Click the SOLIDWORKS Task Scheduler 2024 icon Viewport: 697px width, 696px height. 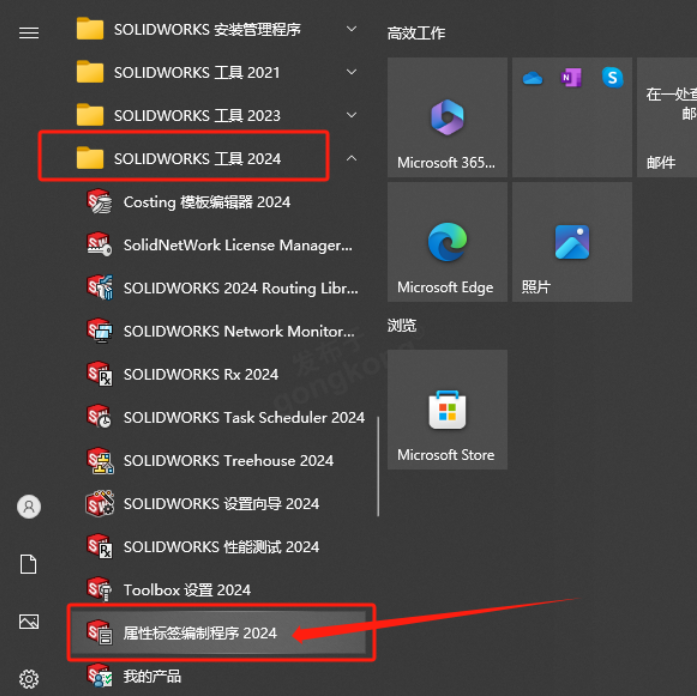[x=99, y=417]
